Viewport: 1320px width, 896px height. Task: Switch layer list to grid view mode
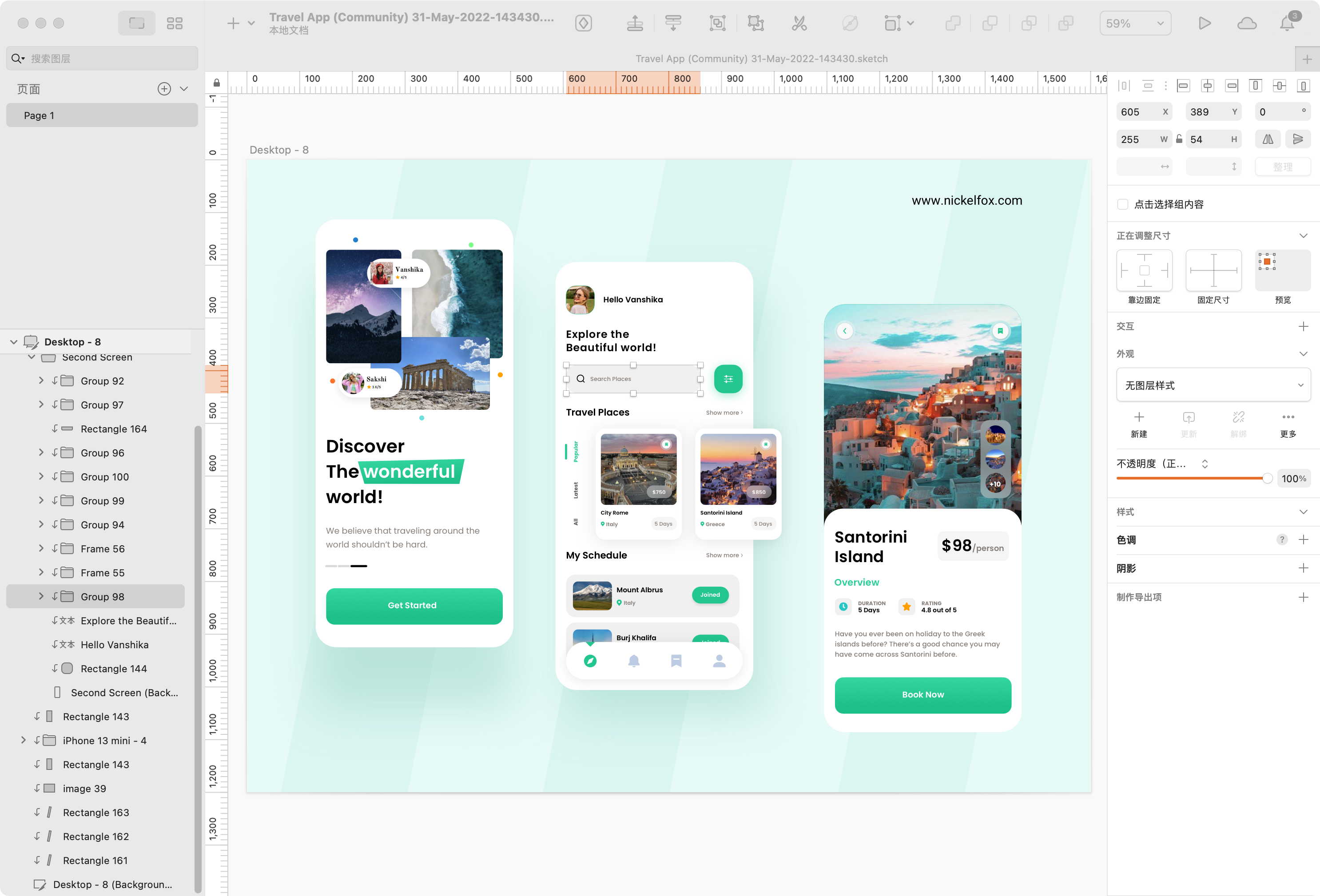175,23
